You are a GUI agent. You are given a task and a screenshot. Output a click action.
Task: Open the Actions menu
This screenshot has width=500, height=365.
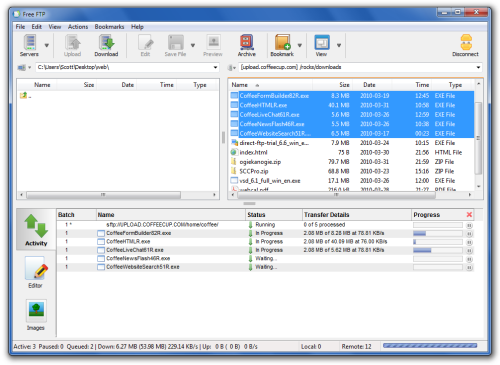(78, 27)
